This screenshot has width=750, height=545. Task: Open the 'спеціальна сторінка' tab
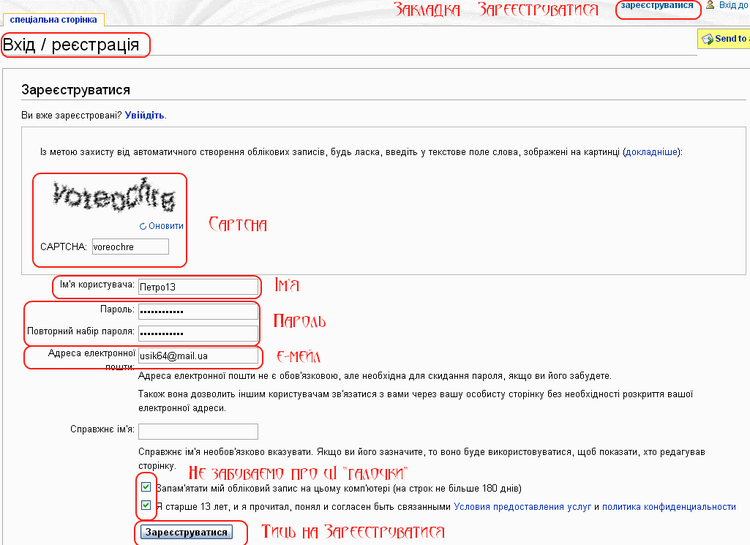(53, 20)
